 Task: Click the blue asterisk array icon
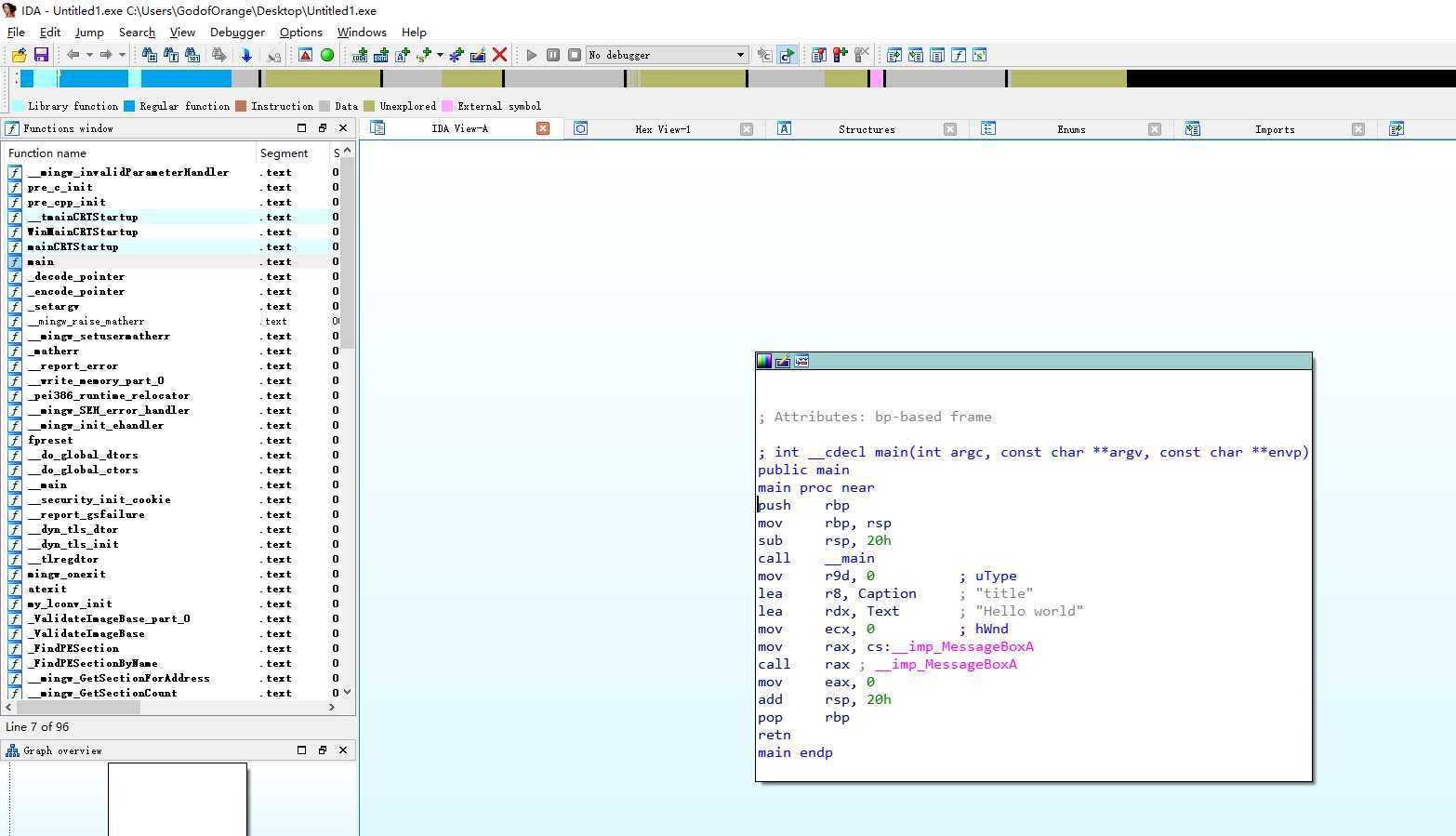click(x=457, y=55)
